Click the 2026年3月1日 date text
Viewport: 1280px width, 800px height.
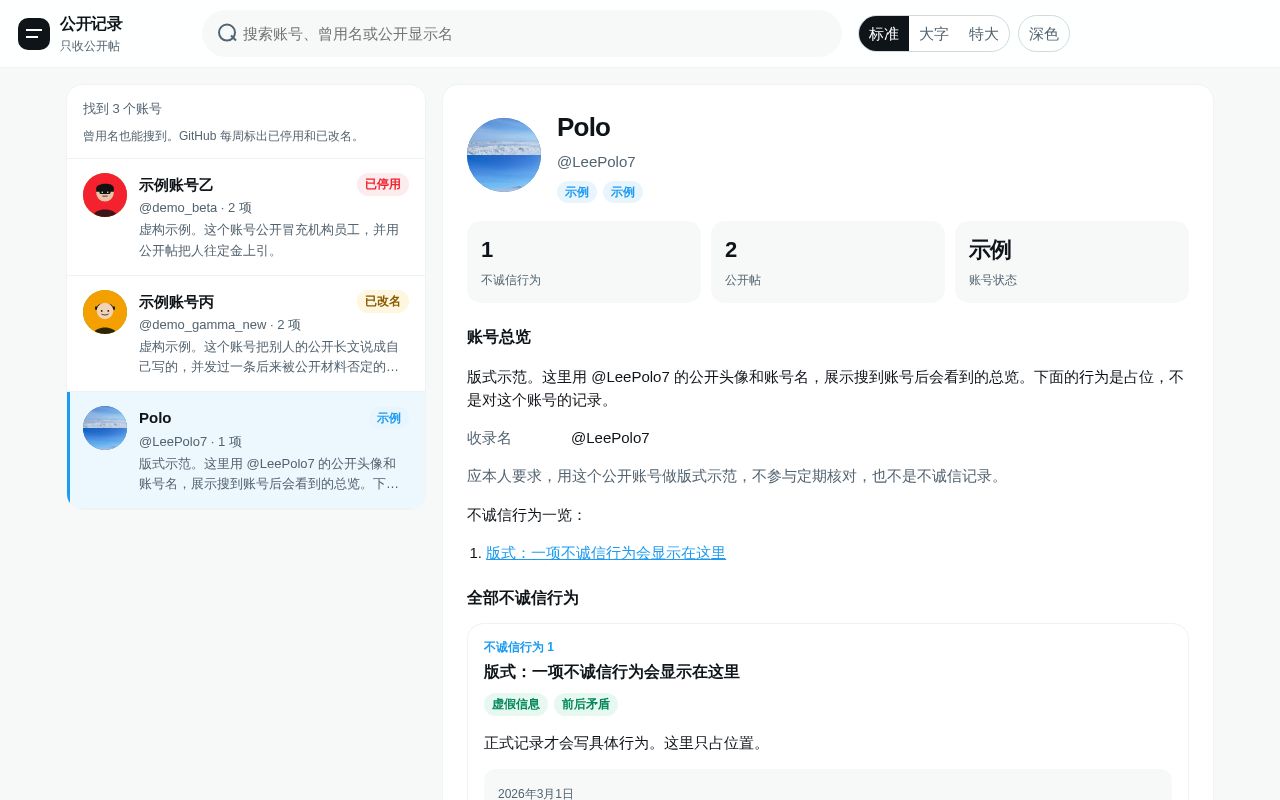536,794
